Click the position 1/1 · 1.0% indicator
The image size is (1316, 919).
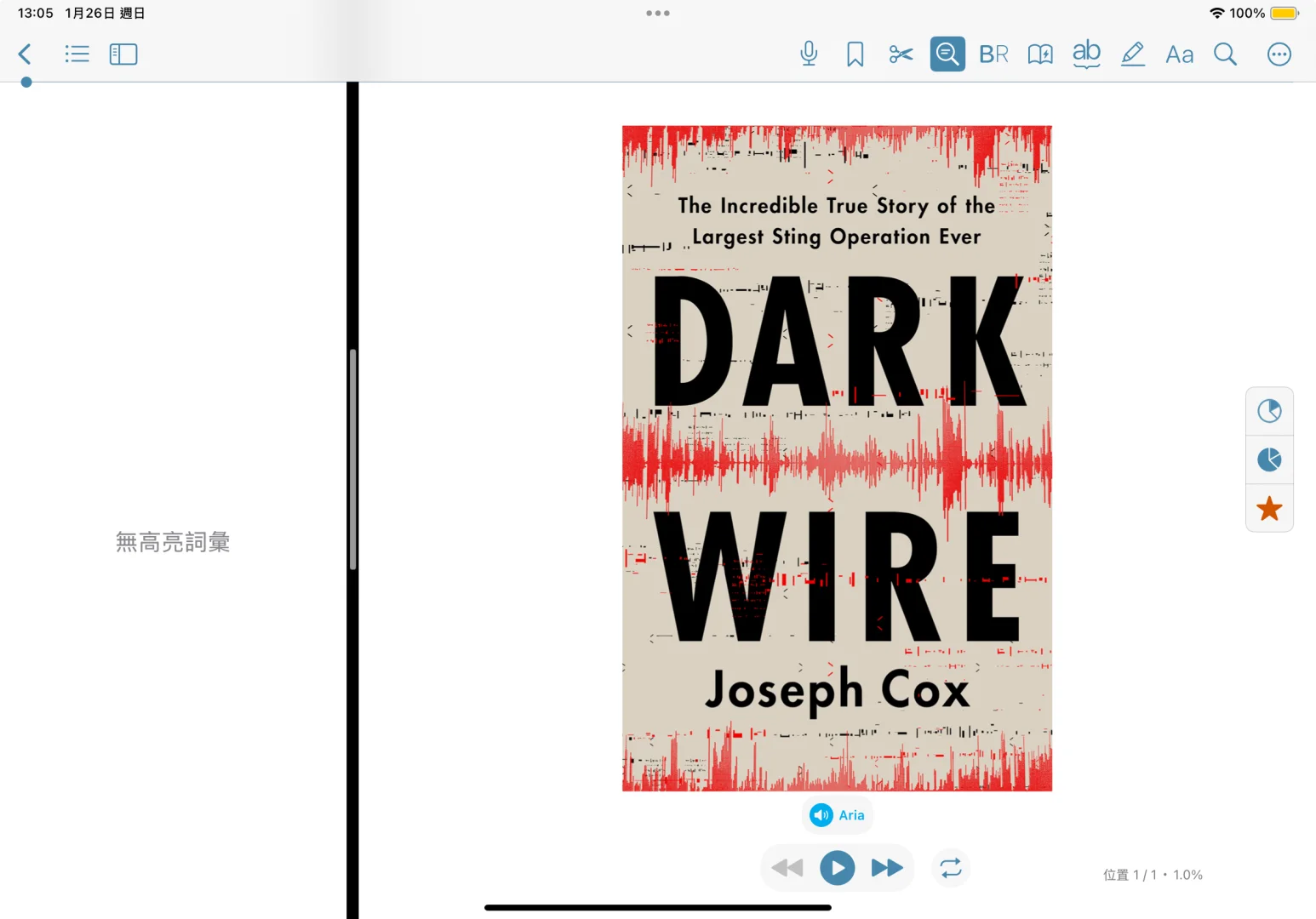pos(1153,875)
